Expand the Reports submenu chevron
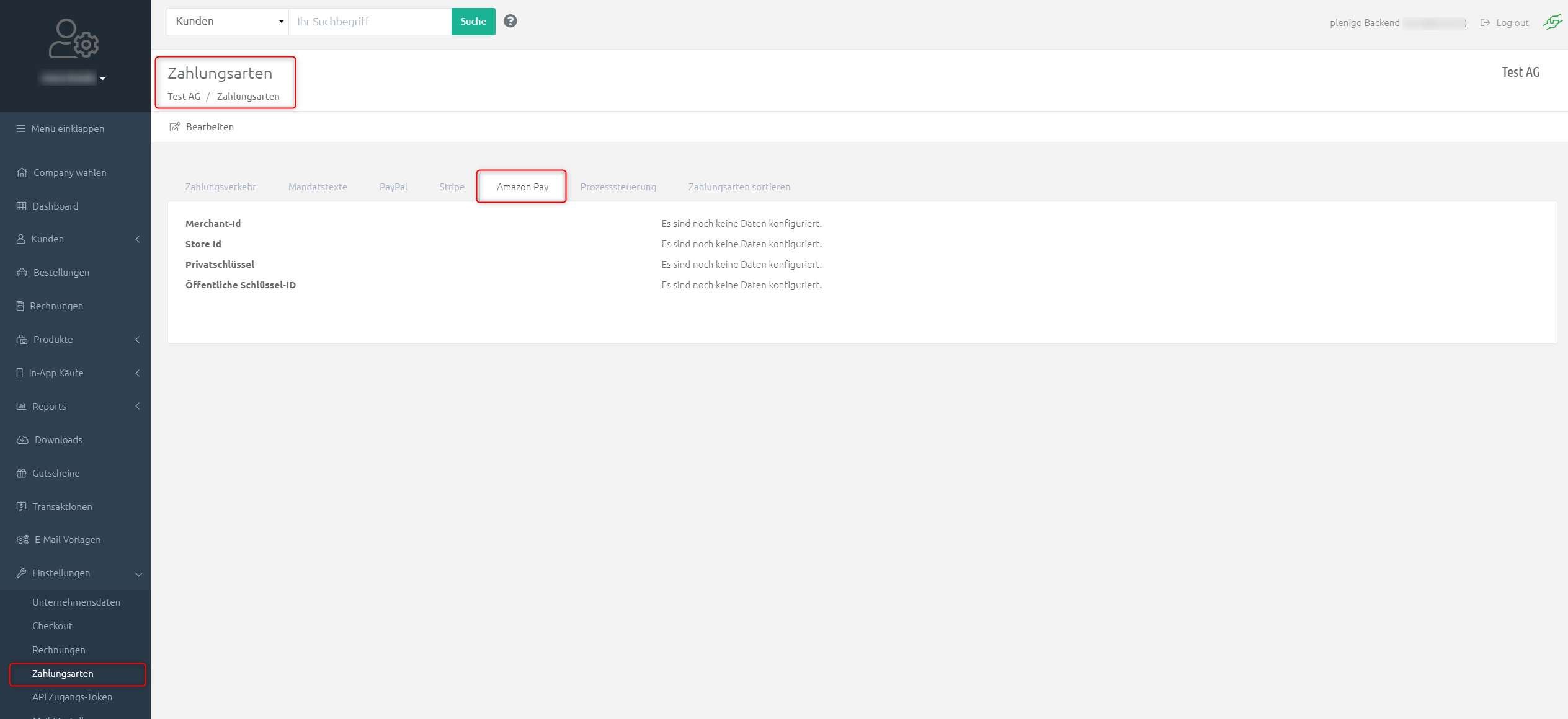Viewport: 1568px width, 719px height. pos(138,407)
